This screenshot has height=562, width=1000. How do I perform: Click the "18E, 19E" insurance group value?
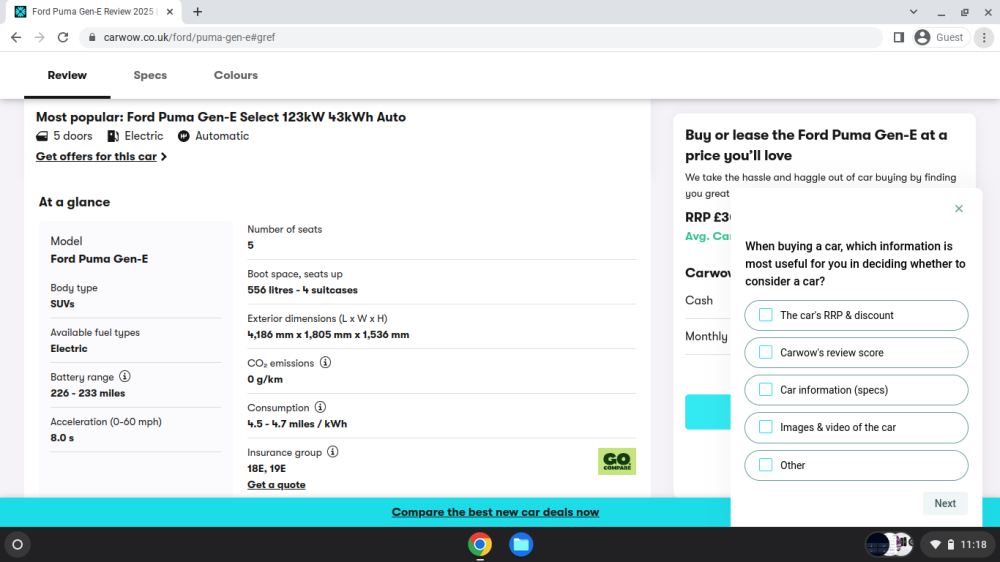click(267, 468)
